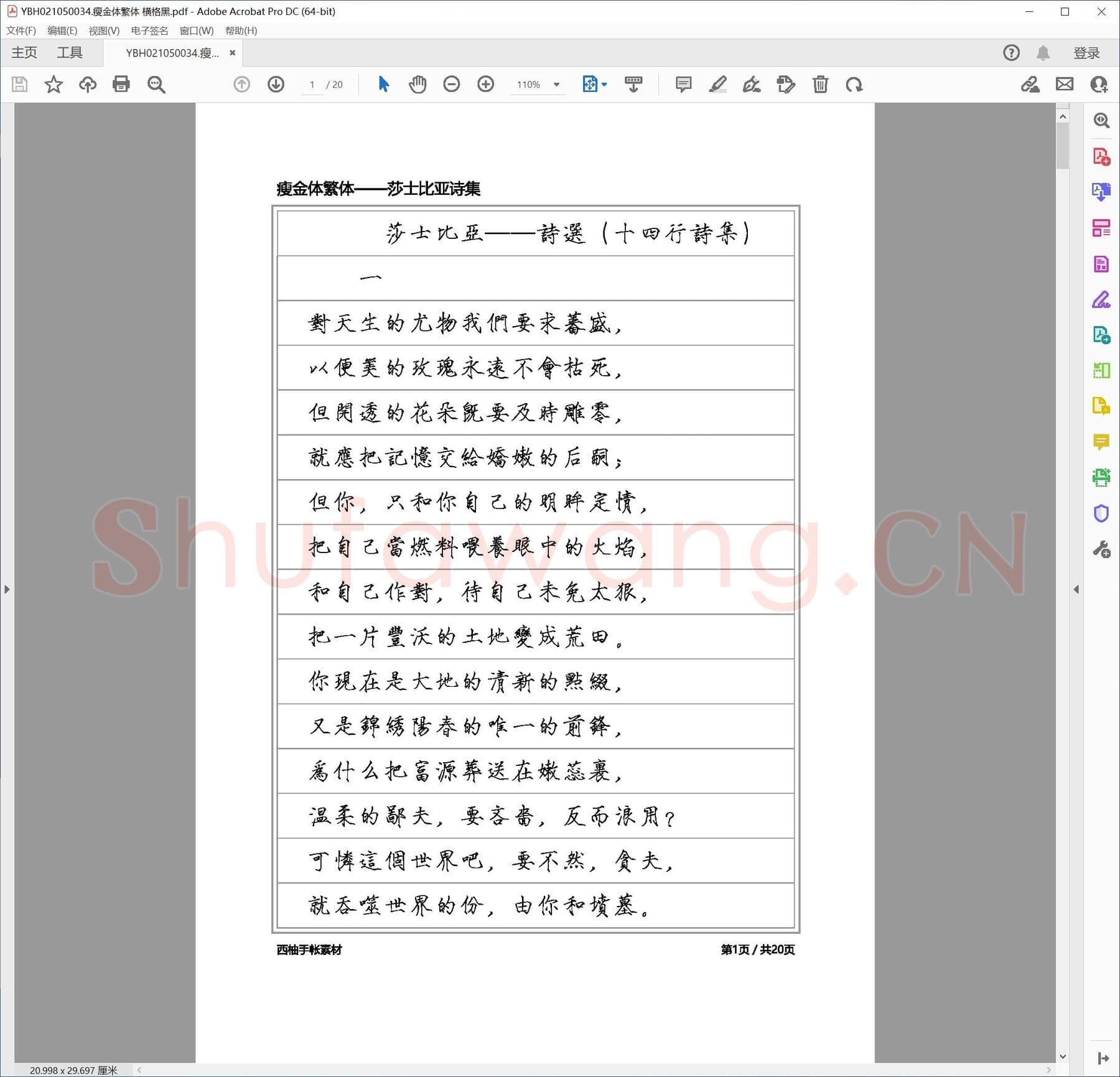
Task: Open the sign document pen tool
Action: 752,84
